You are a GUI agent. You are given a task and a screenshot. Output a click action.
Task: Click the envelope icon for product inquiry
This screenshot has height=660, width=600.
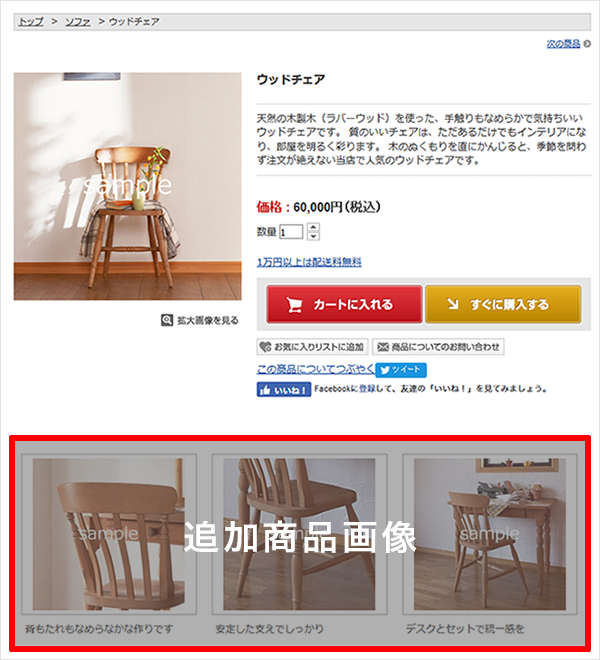[383, 347]
